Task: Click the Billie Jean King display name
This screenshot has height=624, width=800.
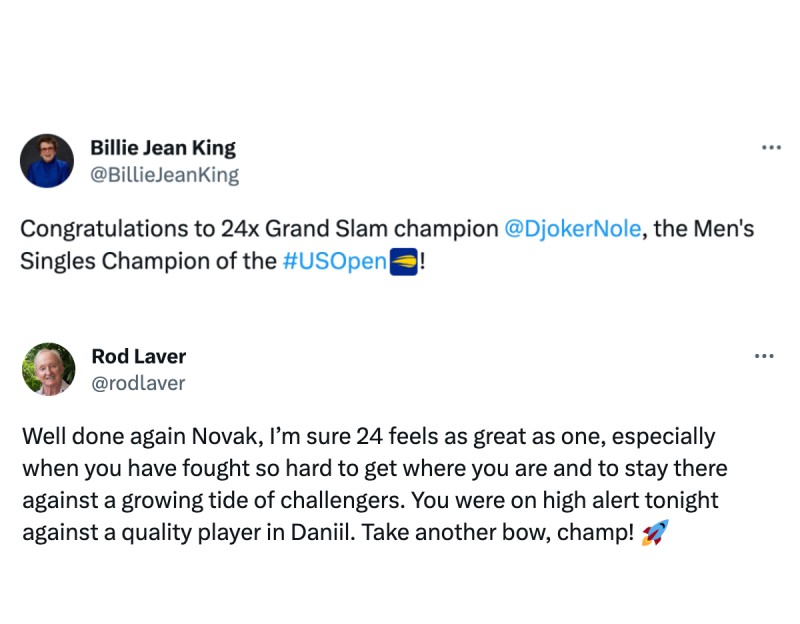Action: point(163,148)
